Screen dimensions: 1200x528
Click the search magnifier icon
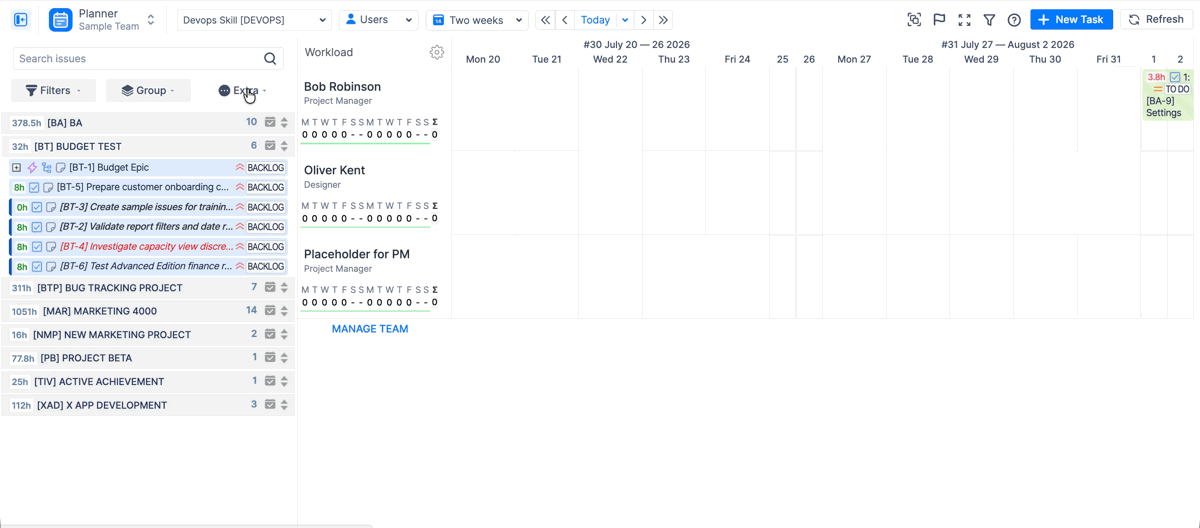tap(270, 59)
